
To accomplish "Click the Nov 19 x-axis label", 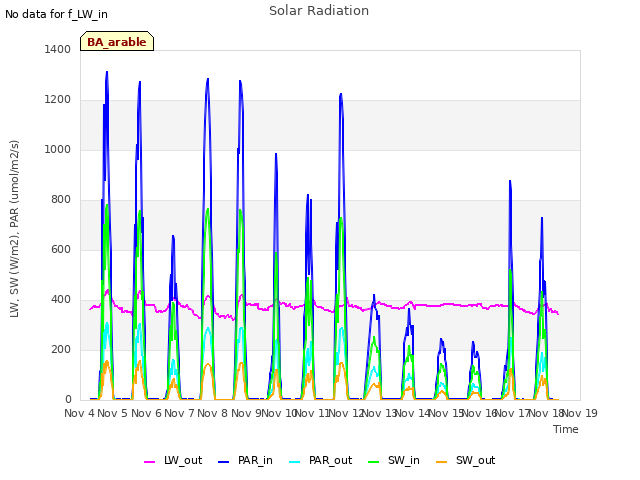I will coord(580,413).
